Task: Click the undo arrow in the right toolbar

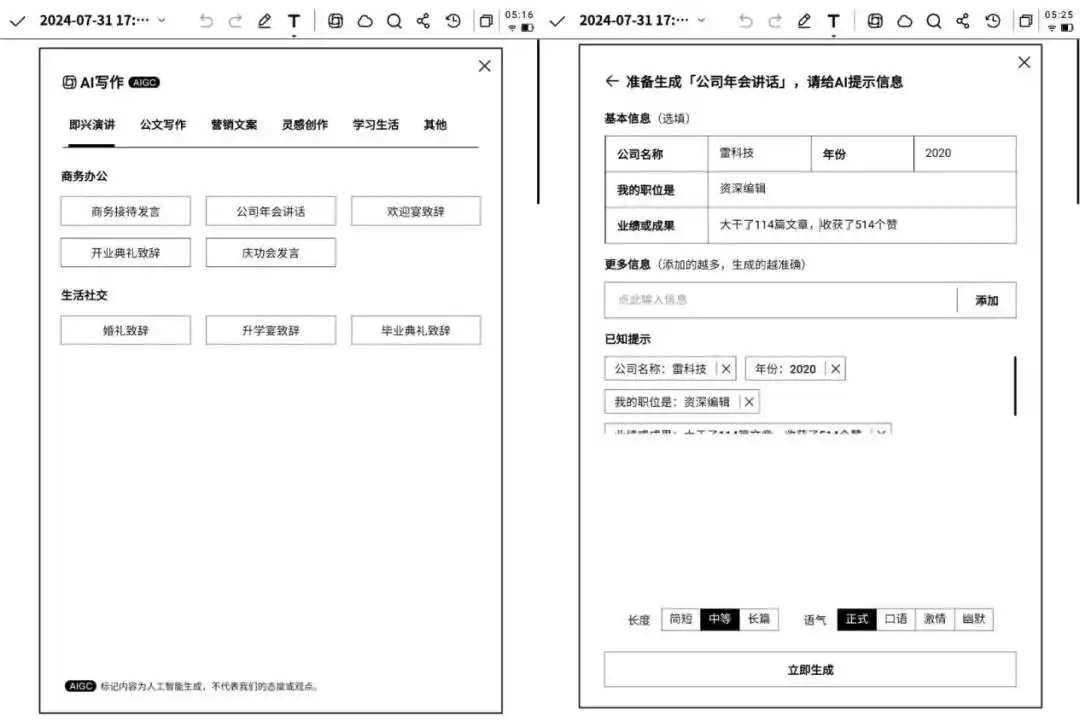Action: [745, 21]
